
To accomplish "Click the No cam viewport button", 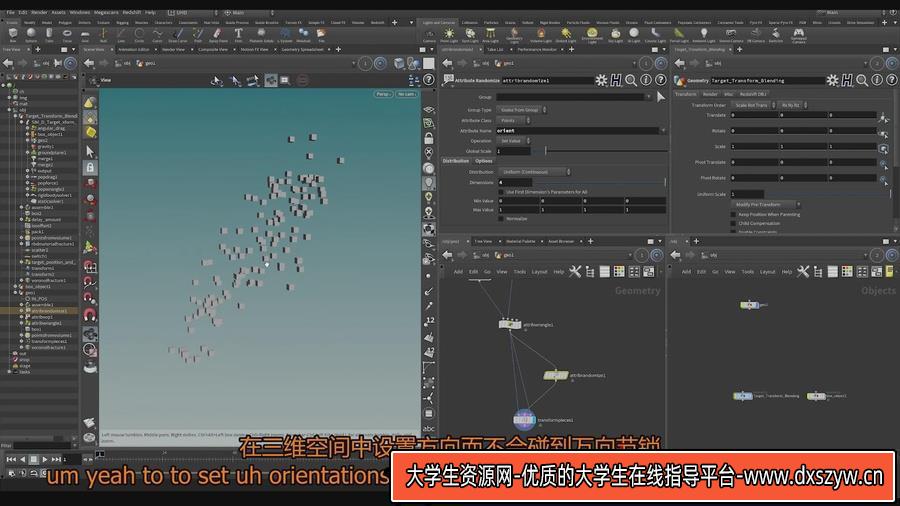I will [406, 94].
